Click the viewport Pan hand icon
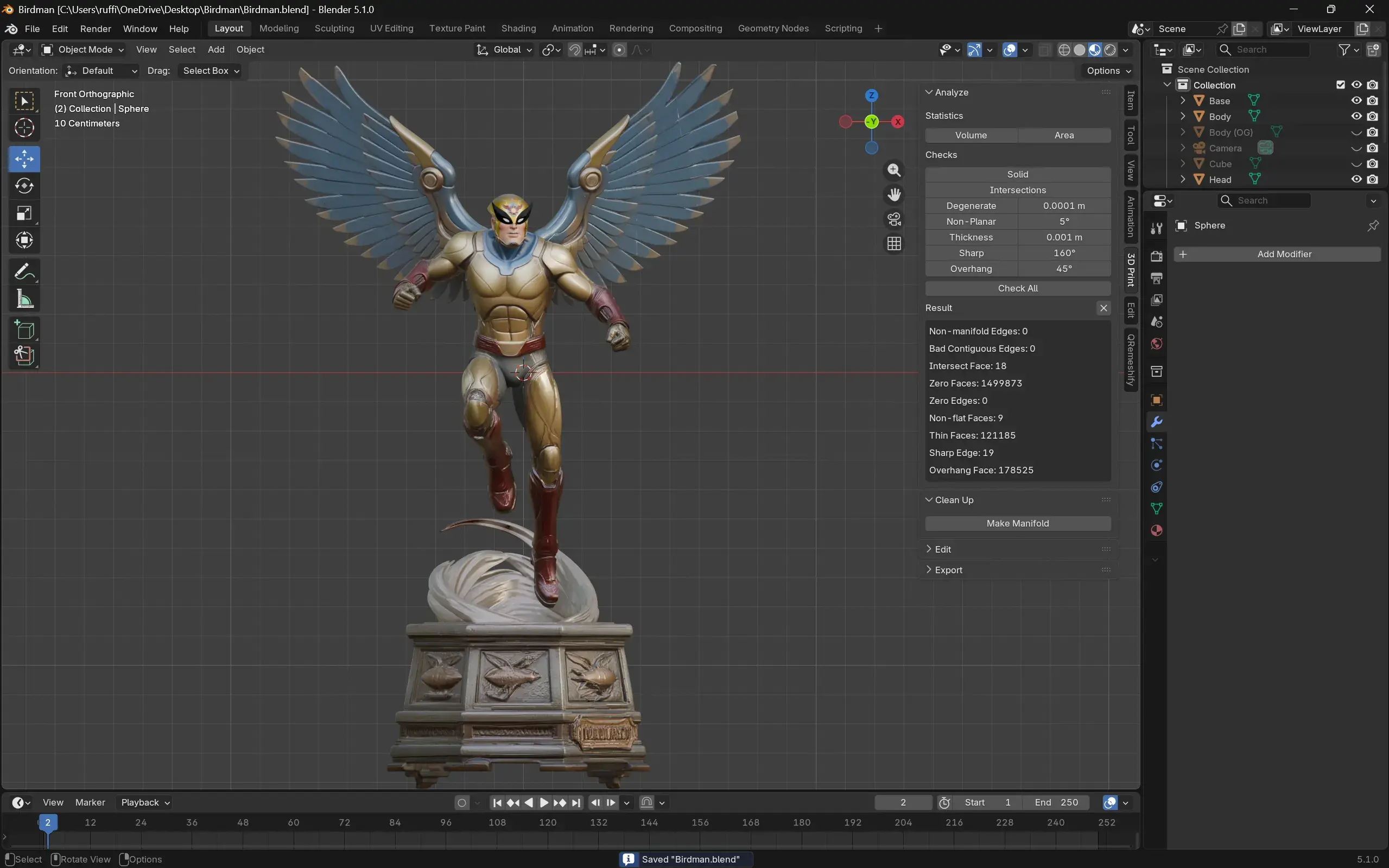Viewport: 1389px width, 868px height. (893, 195)
